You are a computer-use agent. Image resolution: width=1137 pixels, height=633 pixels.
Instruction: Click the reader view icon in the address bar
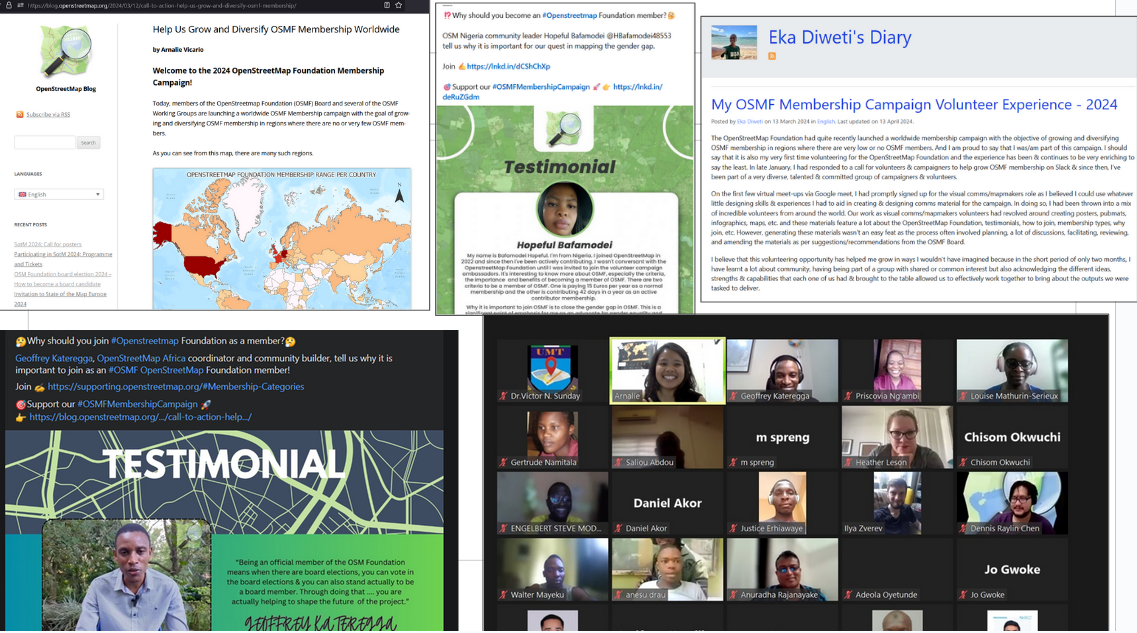click(386, 5)
